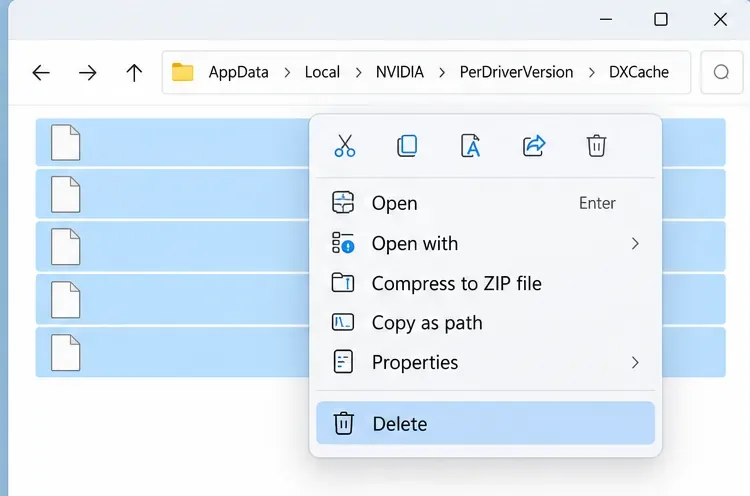This screenshot has width=750, height=496.
Task: Expand chevron after PerDriverVersion
Action: click(x=592, y=73)
